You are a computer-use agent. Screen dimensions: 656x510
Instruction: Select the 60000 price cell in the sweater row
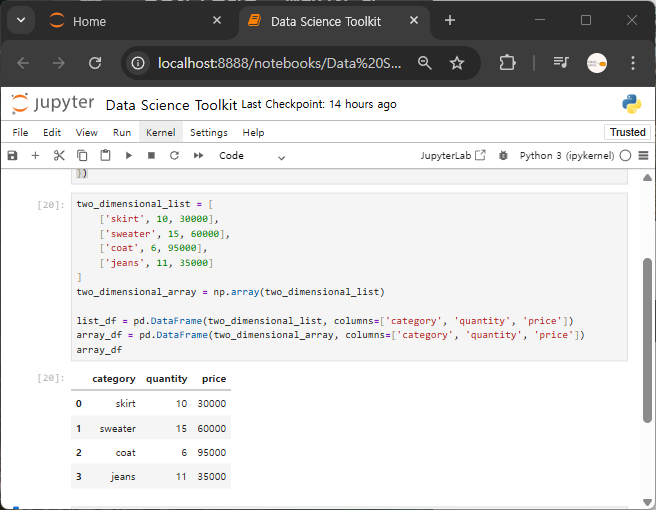click(212, 428)
